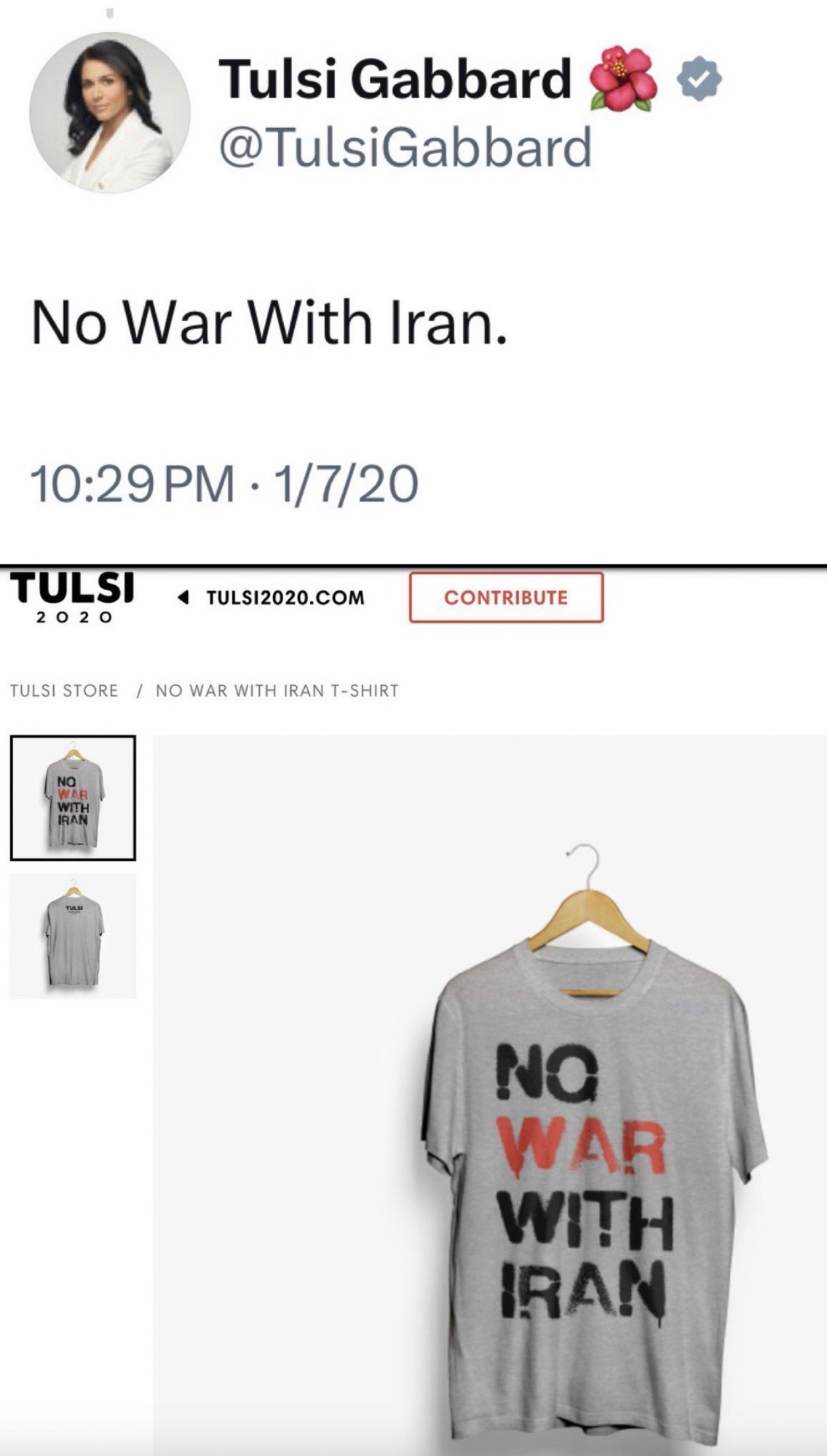Click the breadcrumb slash separator
Image resolution: width=827 pixels, height=1456 pixels.
138,690
